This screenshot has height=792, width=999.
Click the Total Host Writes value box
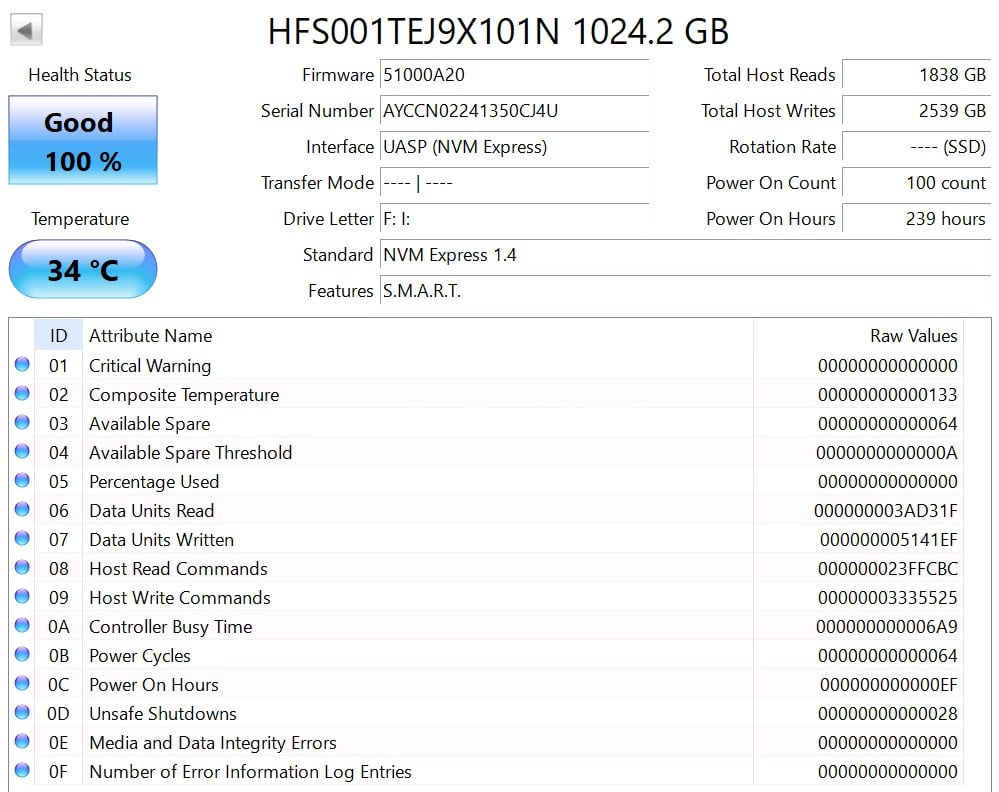[916, 111]
